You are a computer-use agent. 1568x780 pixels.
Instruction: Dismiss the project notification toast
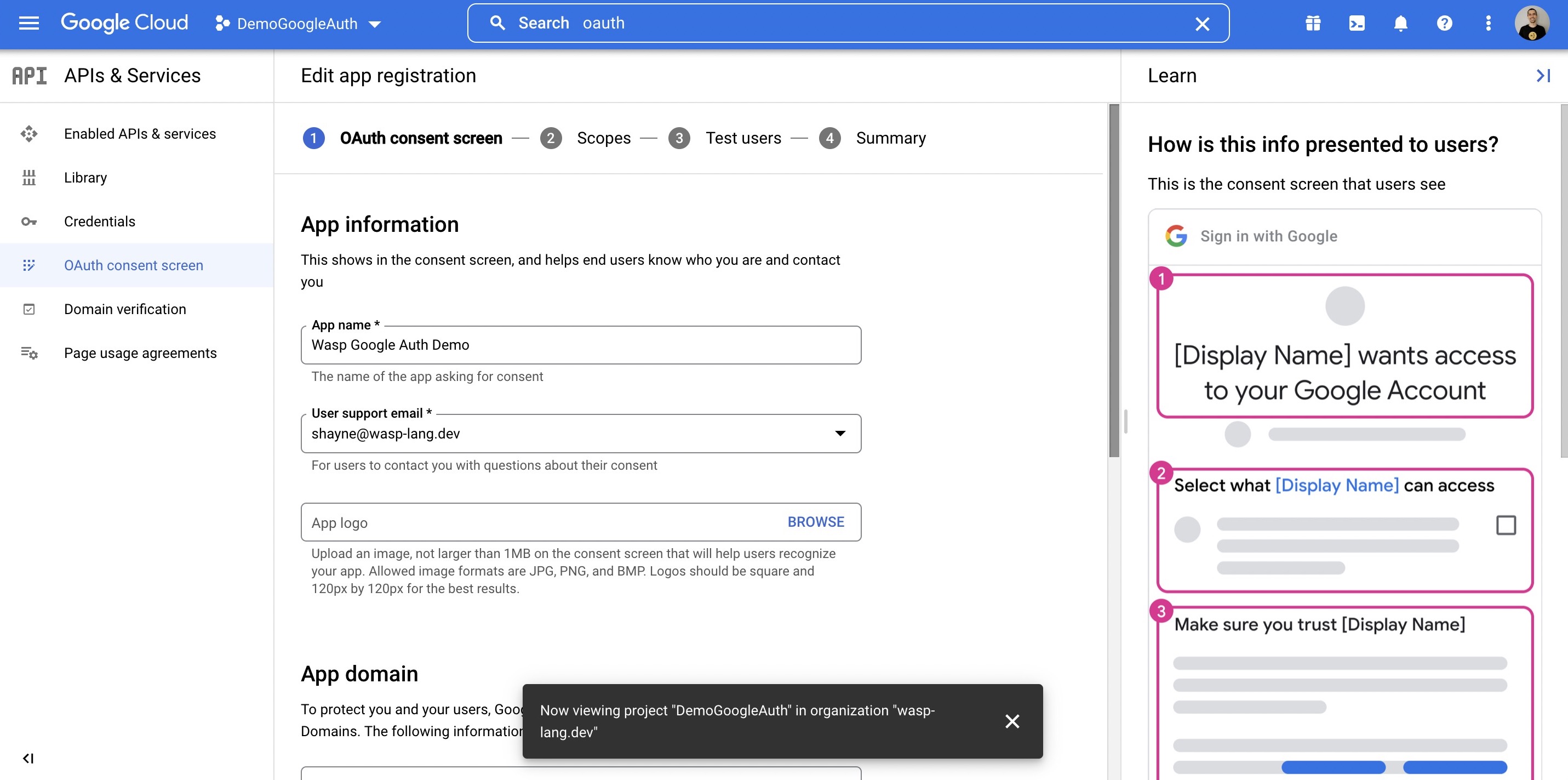pos(1012,721)
